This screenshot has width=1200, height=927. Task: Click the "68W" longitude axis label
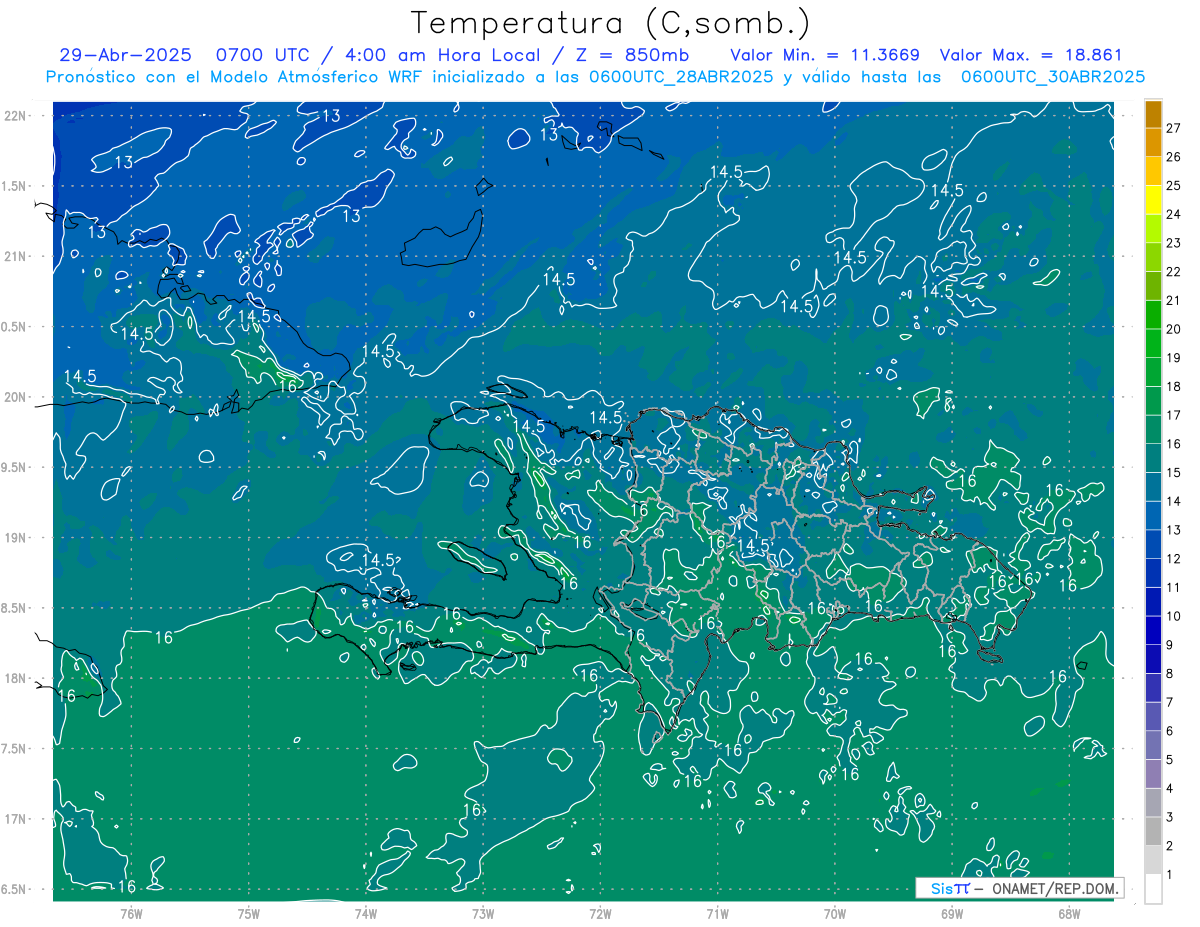[x=1069, y=913]
